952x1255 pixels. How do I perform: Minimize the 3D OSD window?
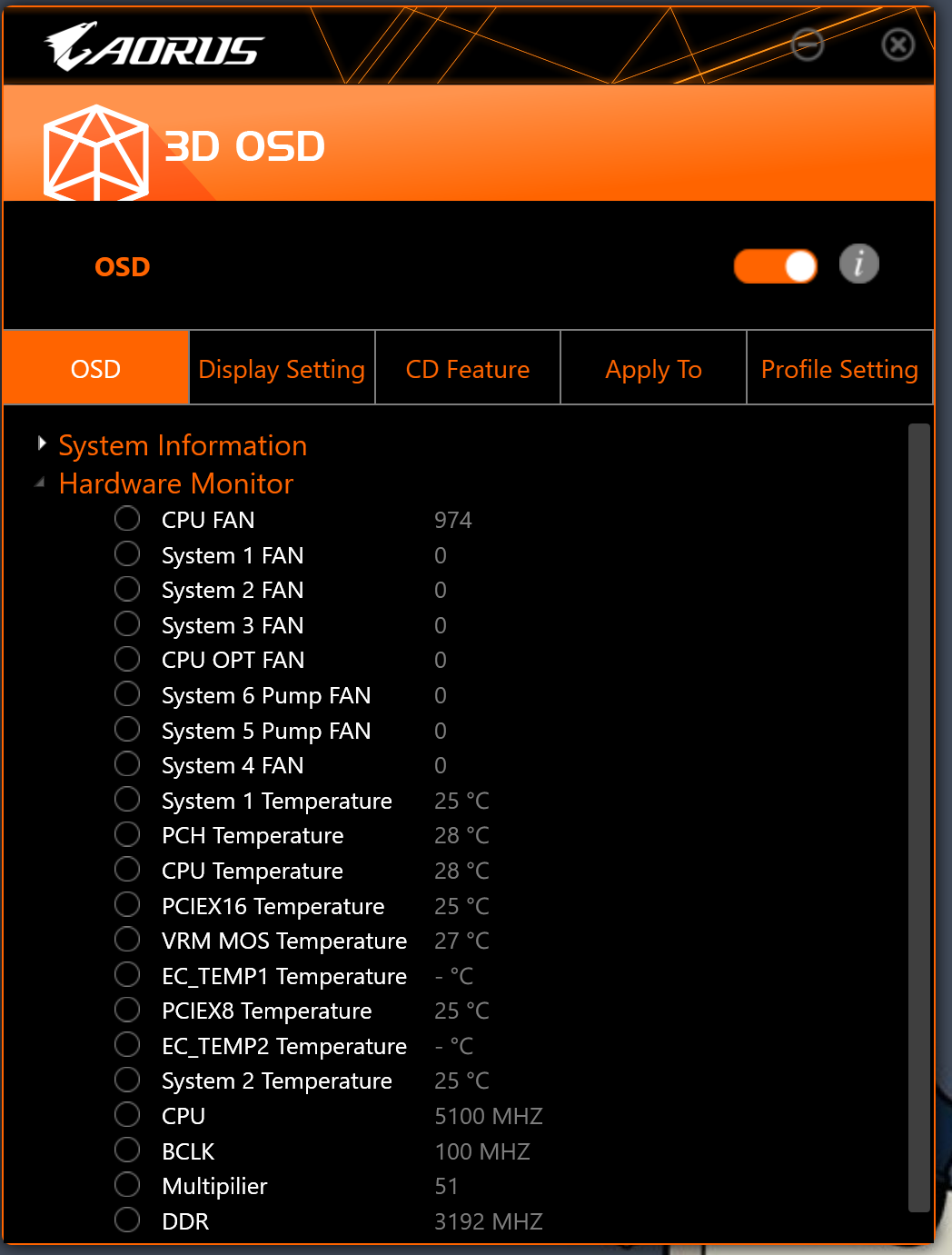[807, 44]
